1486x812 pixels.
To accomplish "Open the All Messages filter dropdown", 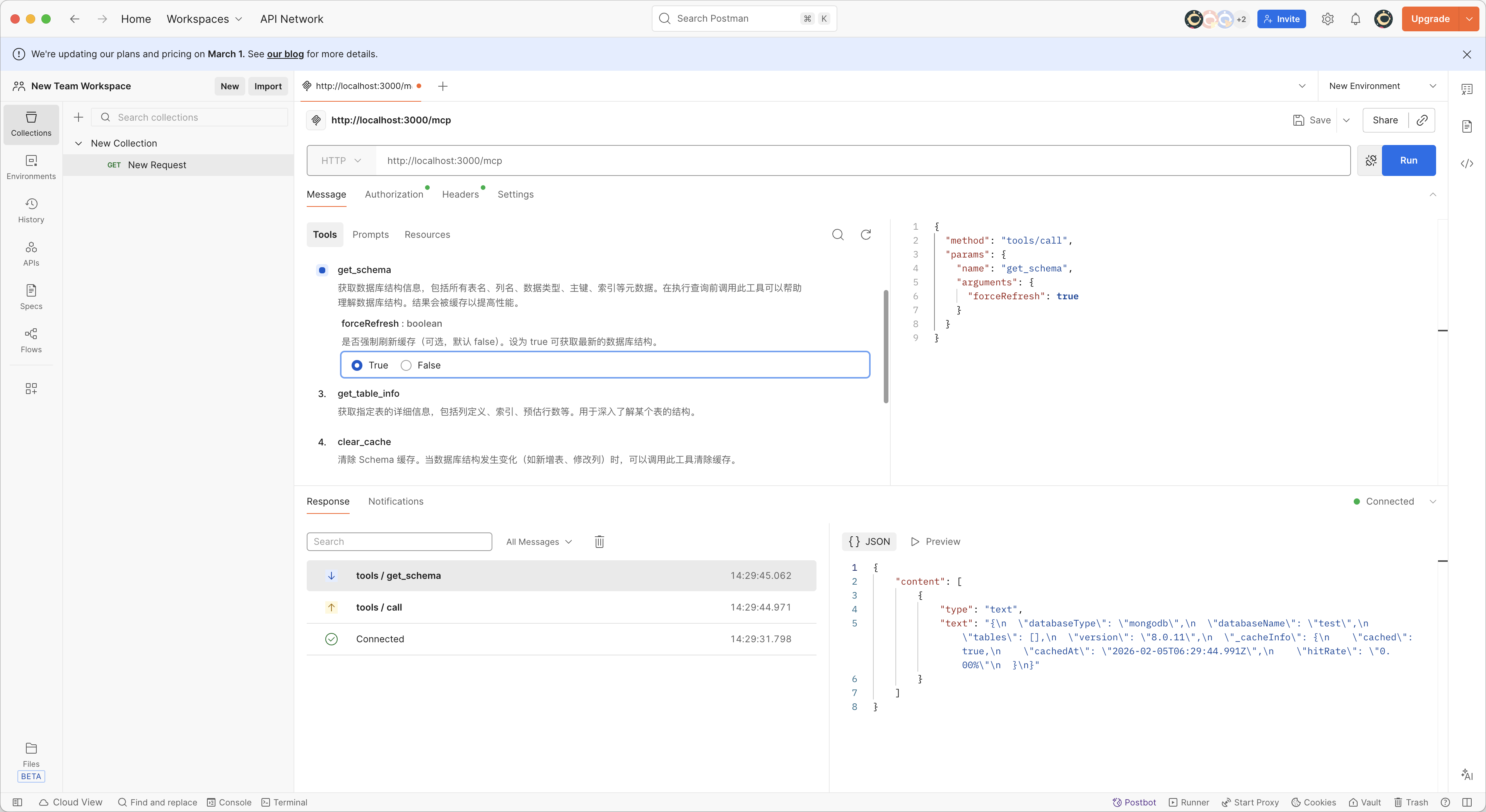I will point(539,541).
